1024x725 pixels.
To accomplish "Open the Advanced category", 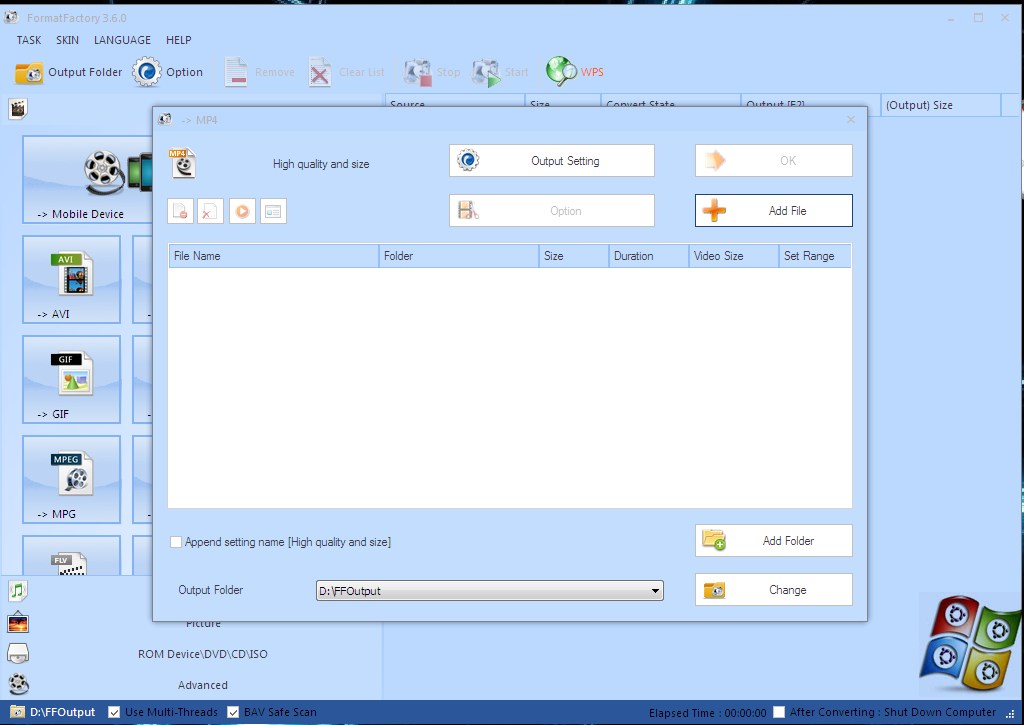I will click(x=202, y=685).
